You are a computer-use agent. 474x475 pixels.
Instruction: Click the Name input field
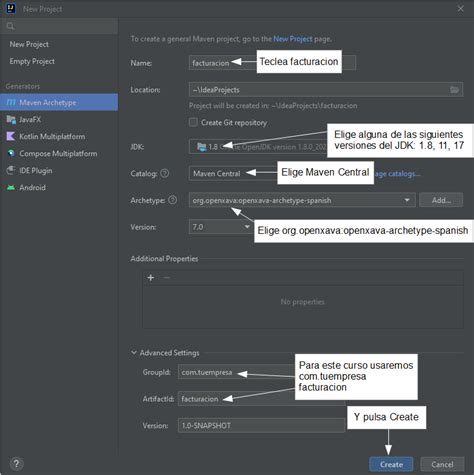[x=272, y=63]
